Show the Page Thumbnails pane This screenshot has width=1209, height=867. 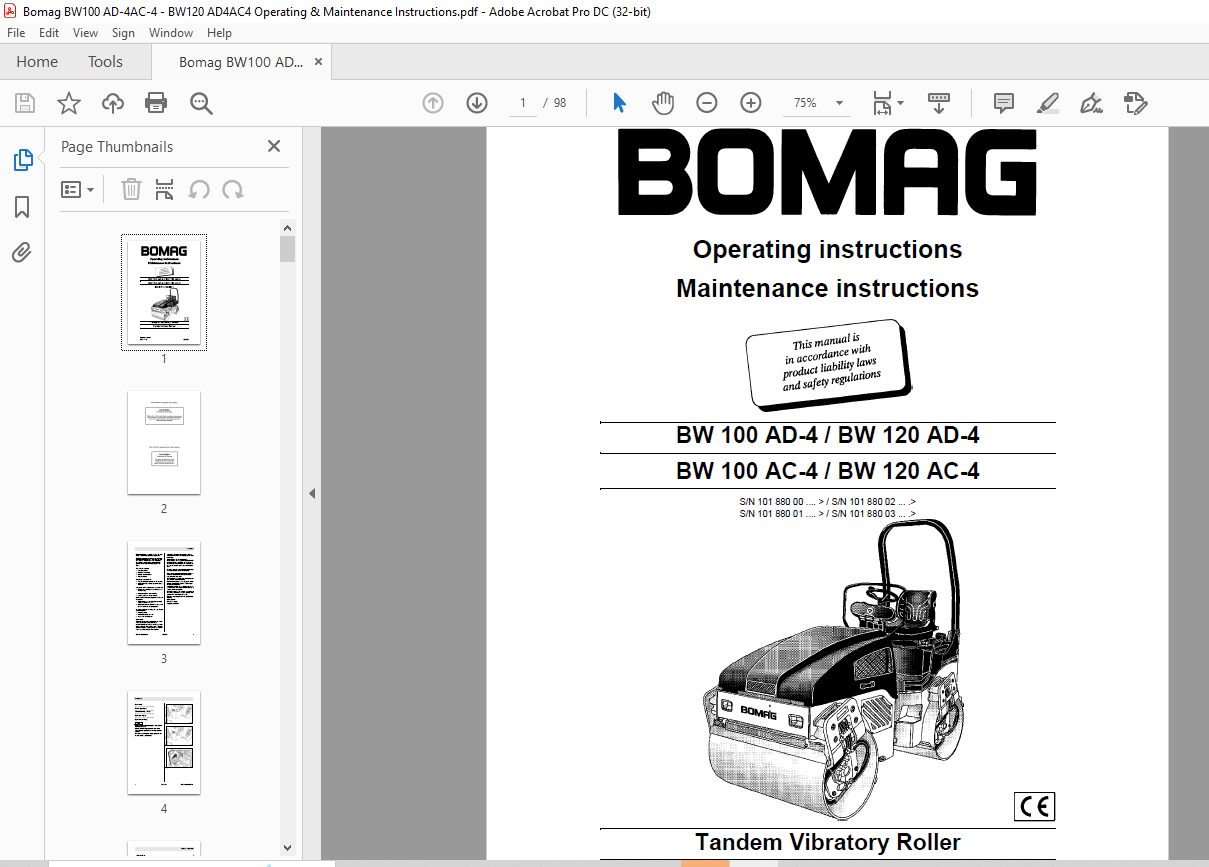[22, 160]
